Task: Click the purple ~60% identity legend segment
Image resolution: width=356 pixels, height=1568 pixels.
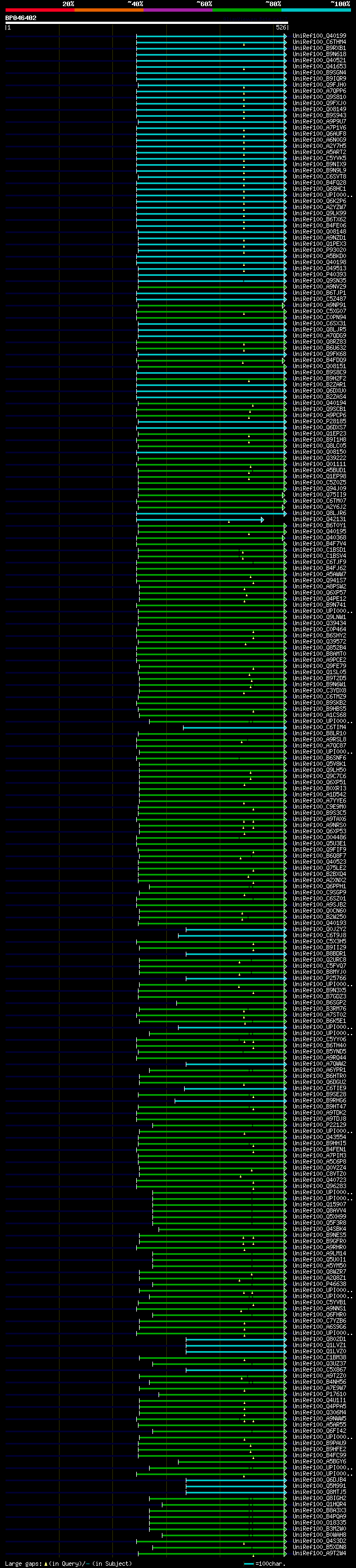Action: point(179,10)
